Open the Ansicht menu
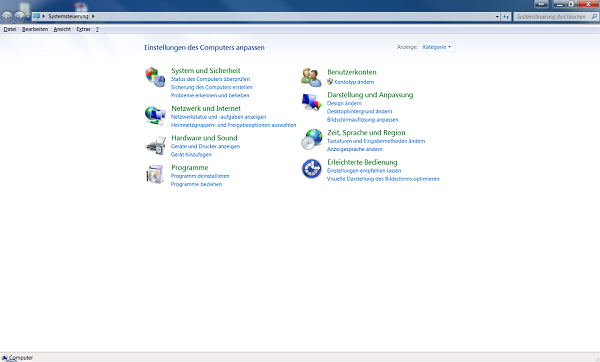600x362 pixels. (62, 29)
